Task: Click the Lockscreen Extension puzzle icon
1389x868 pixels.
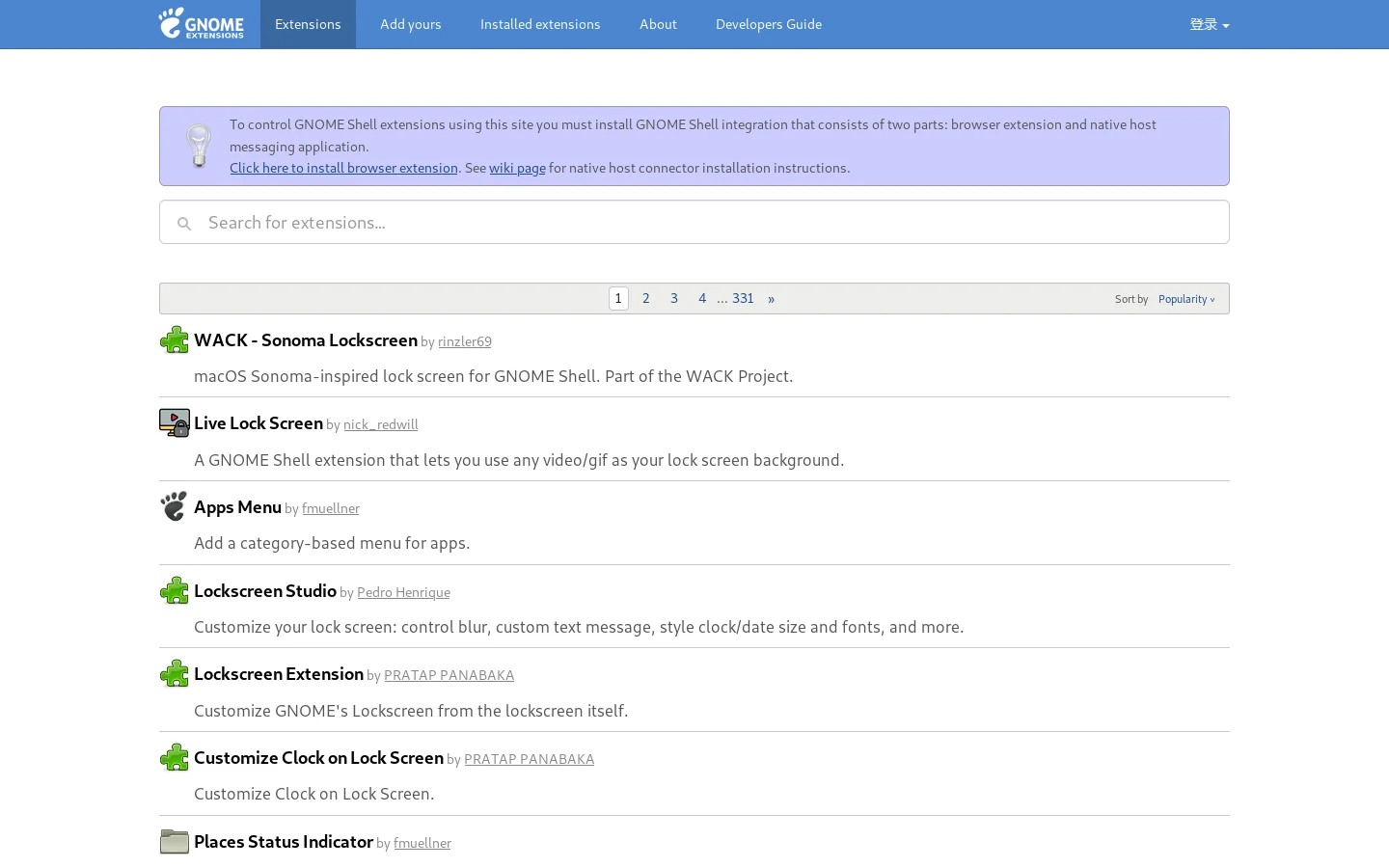Action: [175, 673]
